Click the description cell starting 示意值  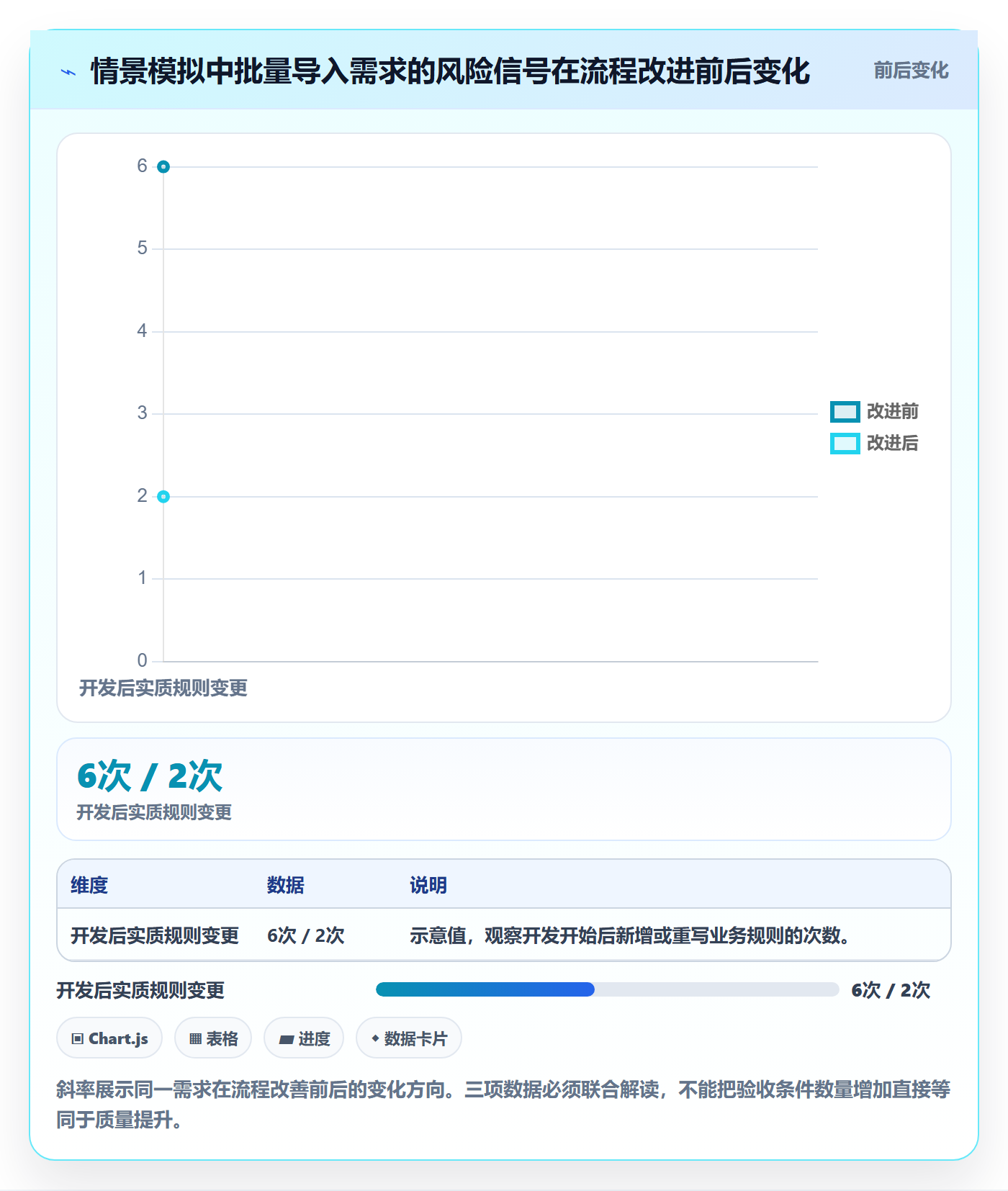click(631, 935)
